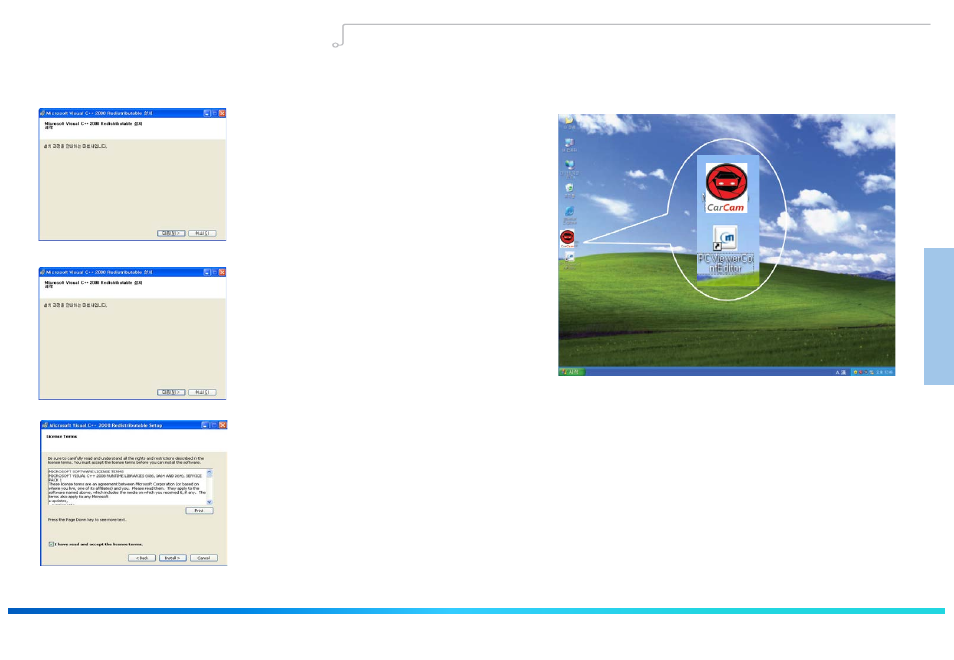Open the Recycle Bin on the desktop
954x660 pixels.
(569, 190)
